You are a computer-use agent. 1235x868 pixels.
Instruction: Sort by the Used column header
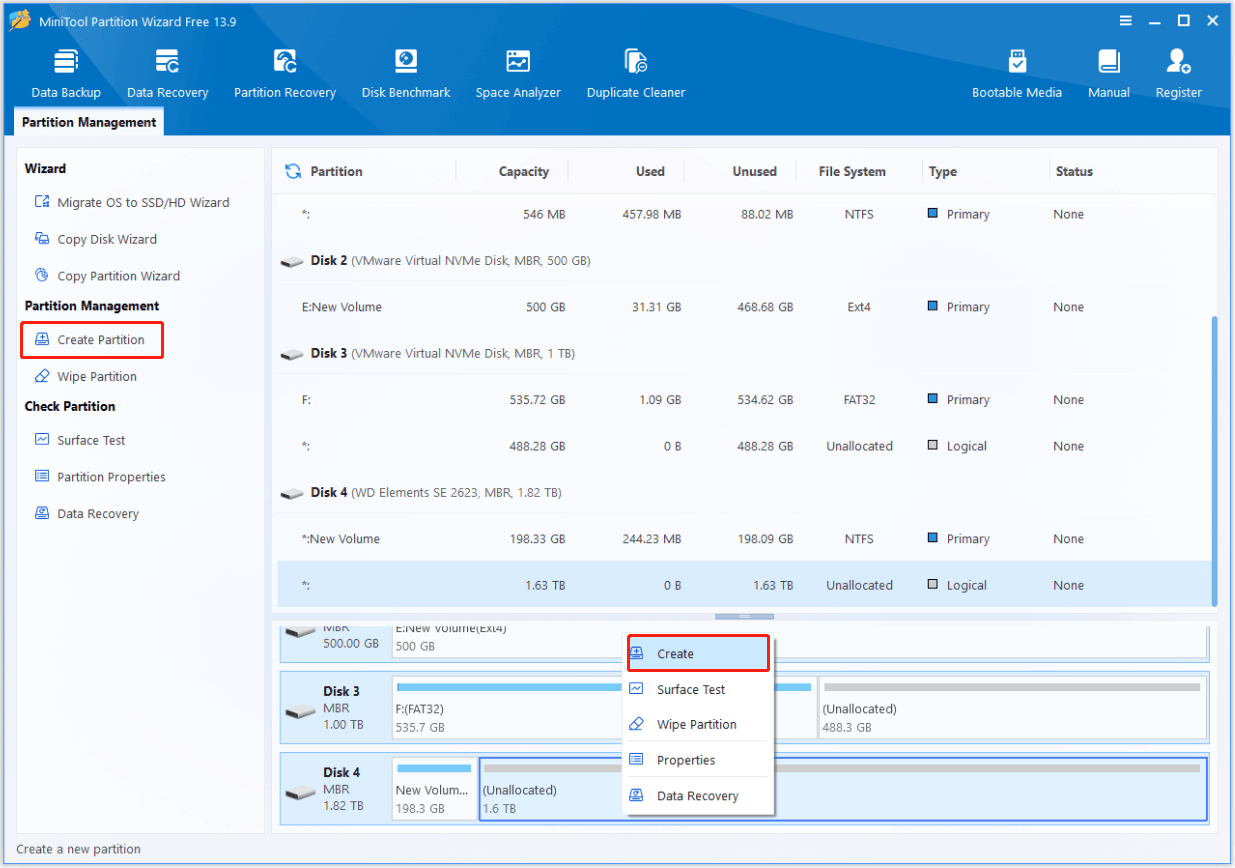click(650, 171)
